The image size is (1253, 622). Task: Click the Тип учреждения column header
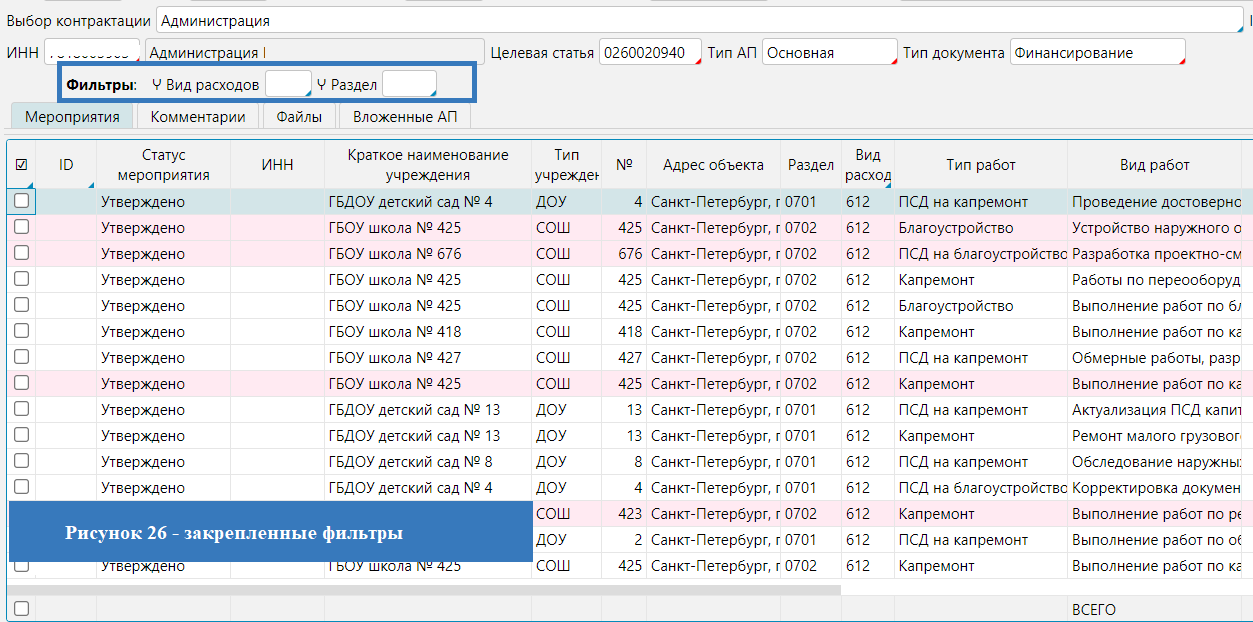(x=566, y=164)
